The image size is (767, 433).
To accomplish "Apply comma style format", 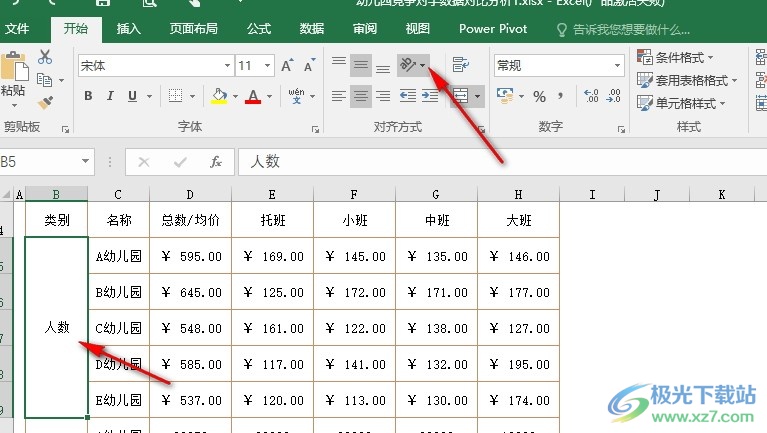I will pos(561,96).
